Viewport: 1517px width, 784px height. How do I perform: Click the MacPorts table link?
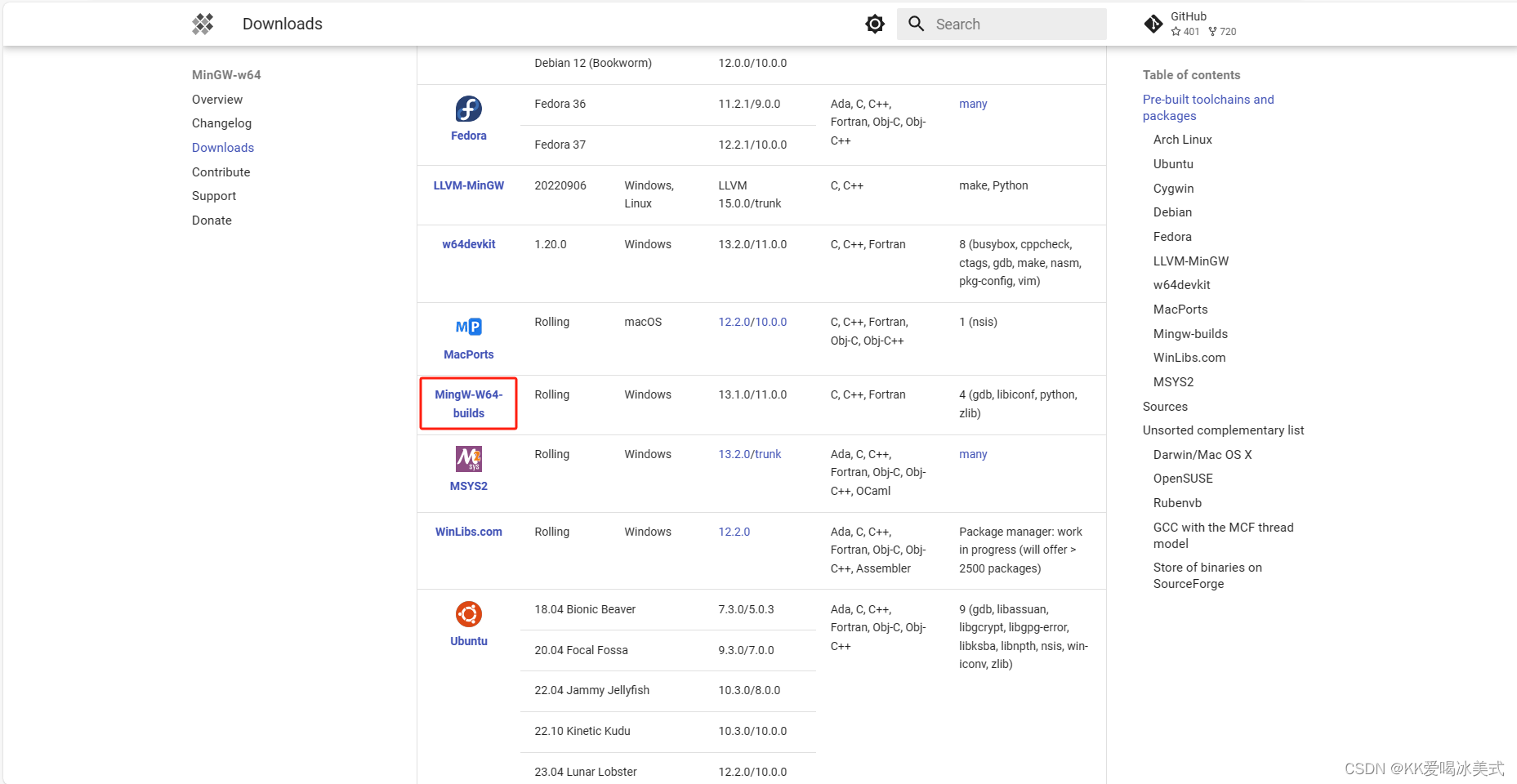point(469,354)
